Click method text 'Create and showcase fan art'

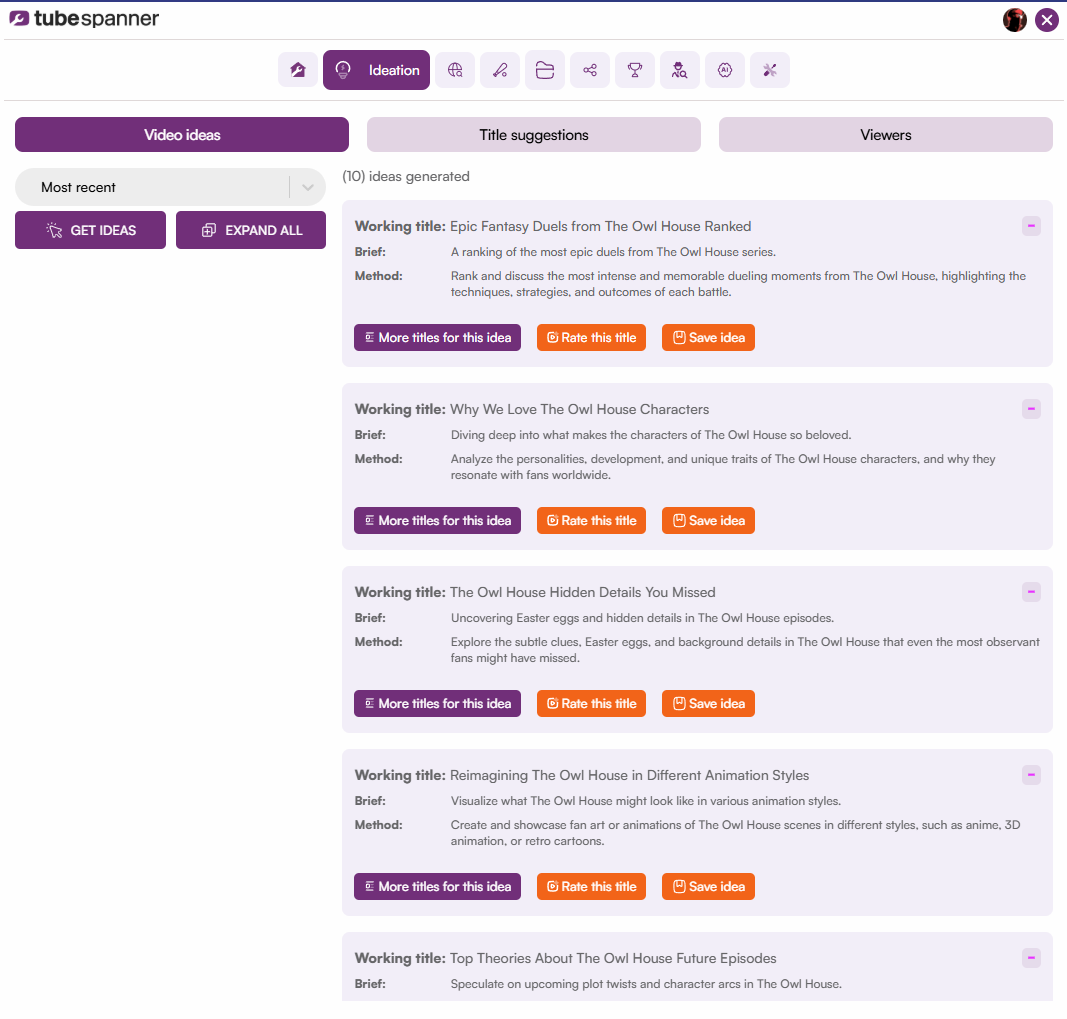[736, 833]
